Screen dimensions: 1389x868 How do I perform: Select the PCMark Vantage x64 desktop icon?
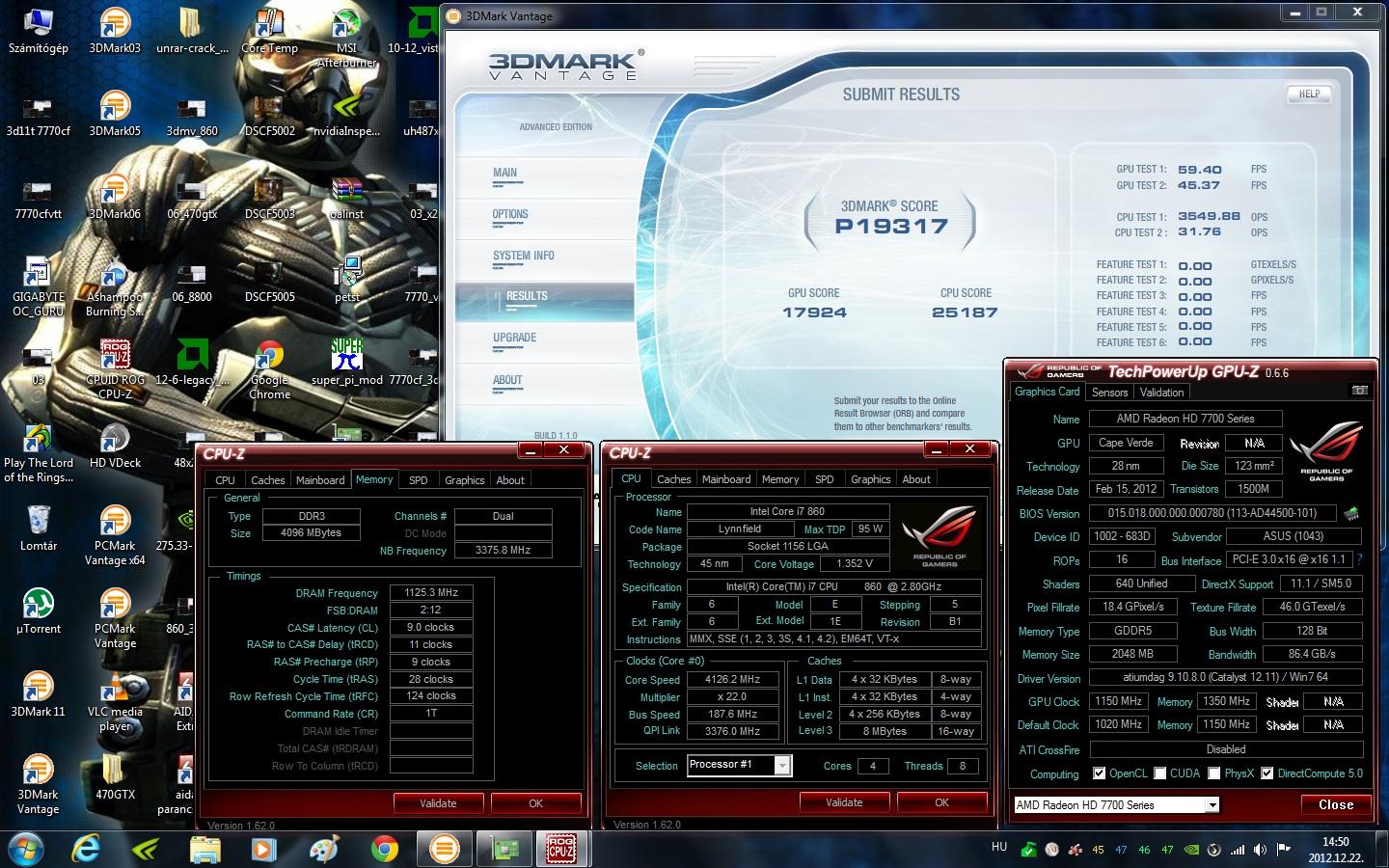coord(115,535)
